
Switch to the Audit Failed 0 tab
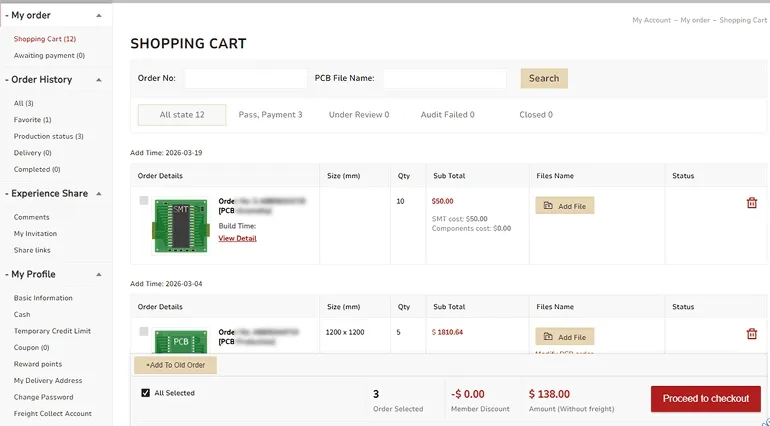[x=447, y=114]
